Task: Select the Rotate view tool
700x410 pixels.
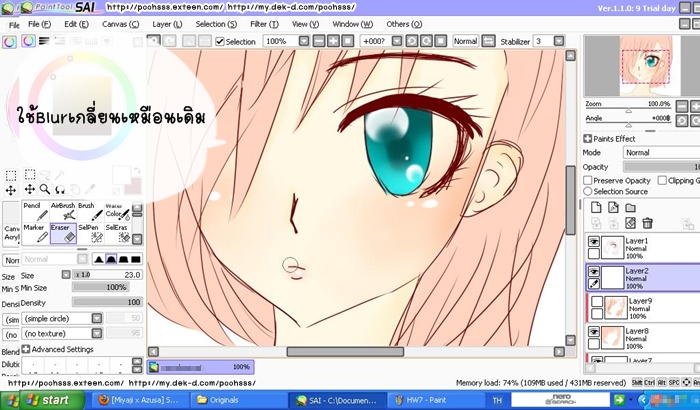Action: (60, 189)
